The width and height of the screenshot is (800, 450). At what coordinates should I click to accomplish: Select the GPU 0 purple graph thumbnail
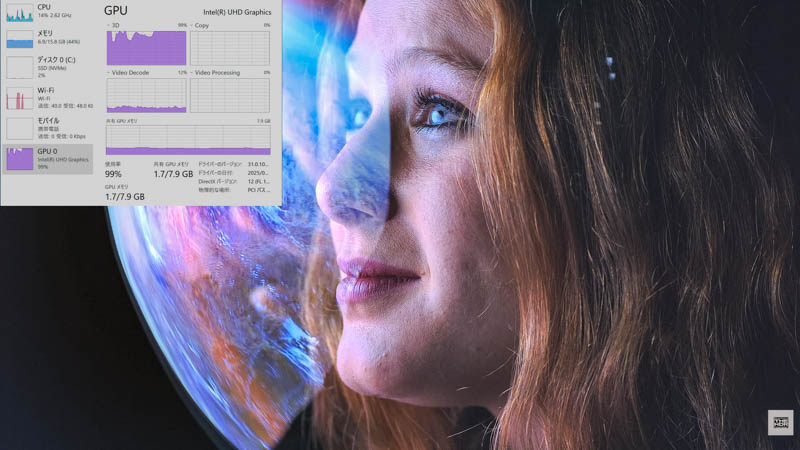(x=20, y=158)
